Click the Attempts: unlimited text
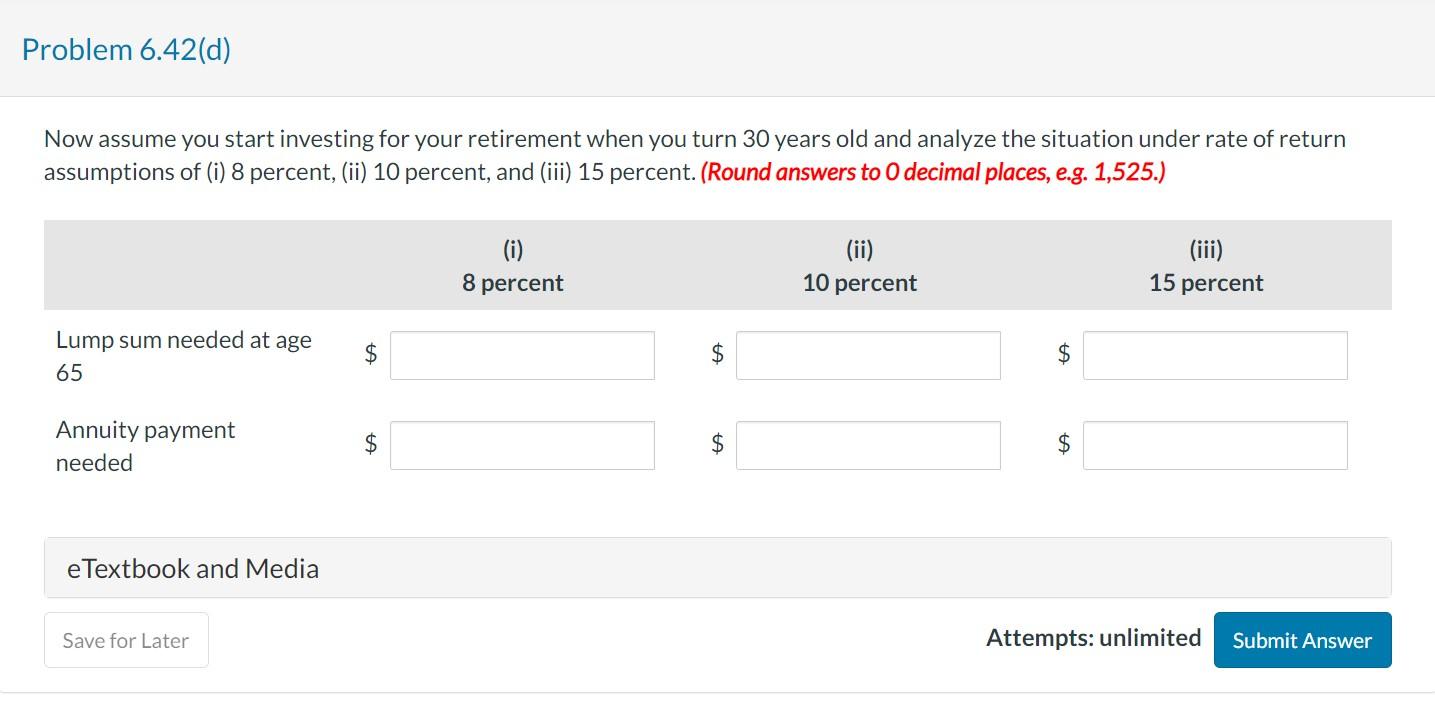 1093,637
